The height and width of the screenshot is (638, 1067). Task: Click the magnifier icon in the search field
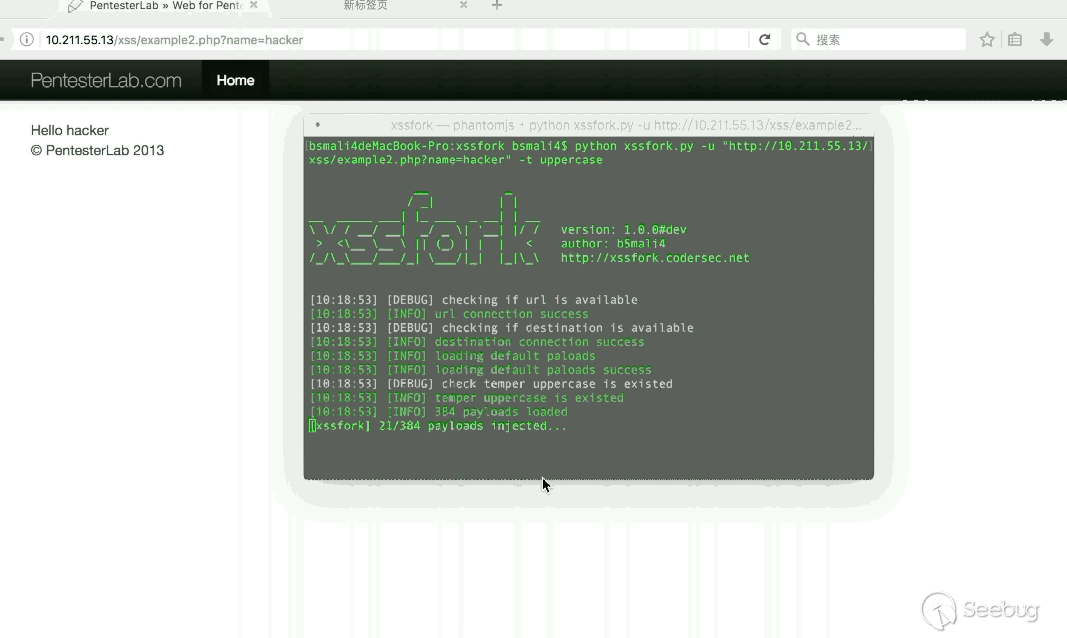(x=802, y=39)
